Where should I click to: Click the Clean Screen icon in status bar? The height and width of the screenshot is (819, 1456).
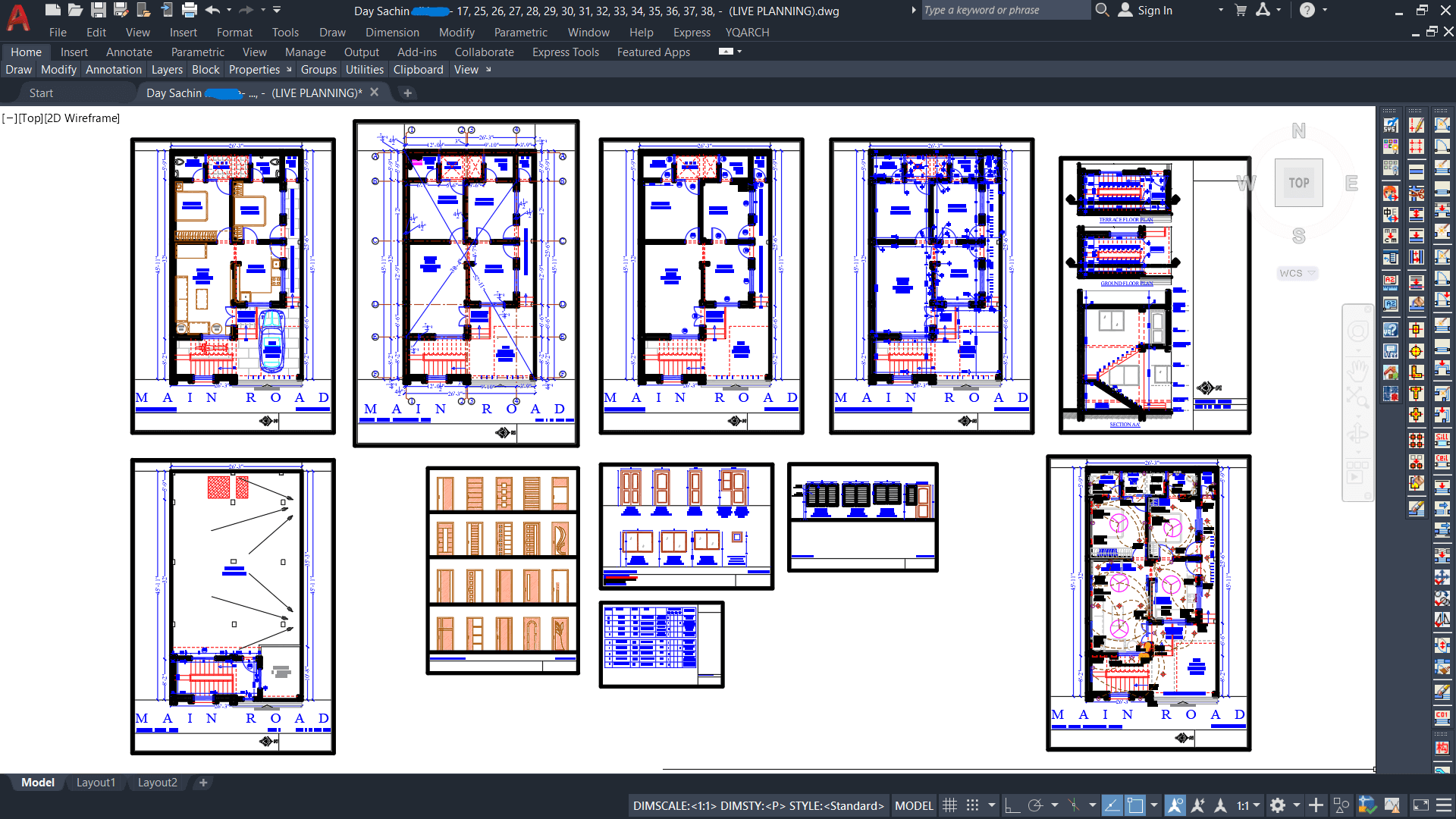coord(1421,805)
